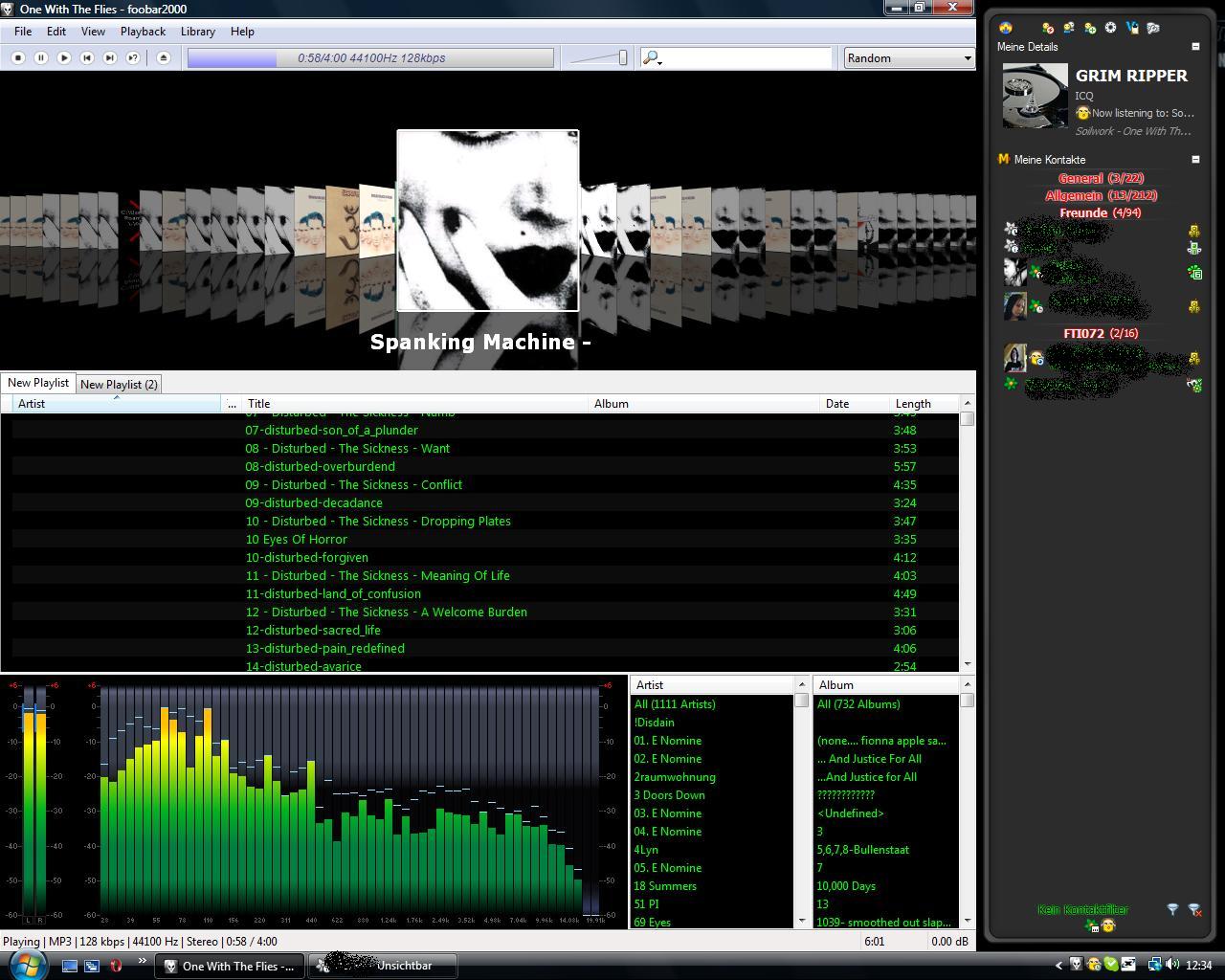The height and width of the screenshot is (980, 1225).
Task: Sort playlist by the Title column header
Action: pyautogui.click(x=414, y=404)
